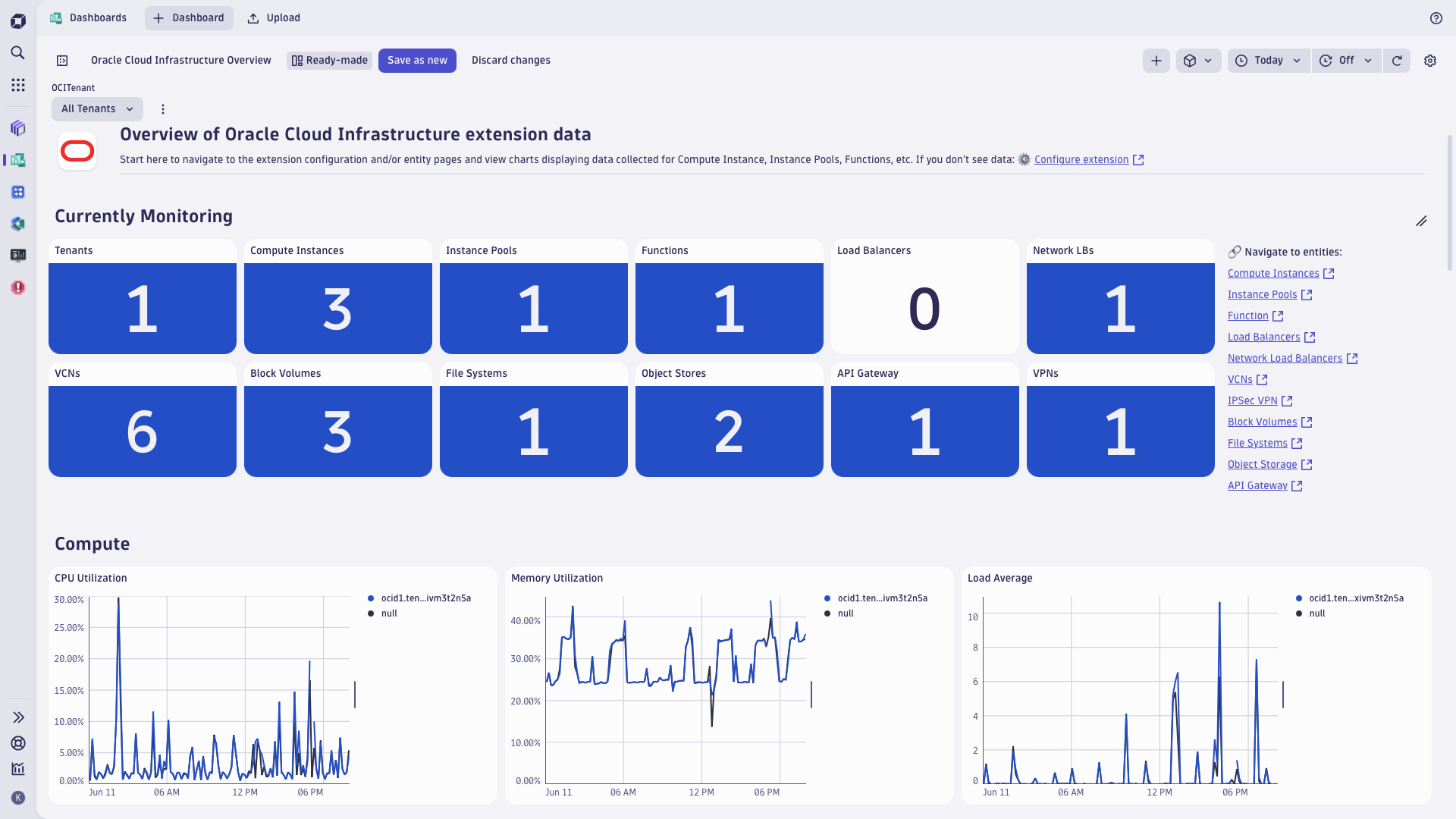Open Block Volumes entity link

tap(1269, 422)
